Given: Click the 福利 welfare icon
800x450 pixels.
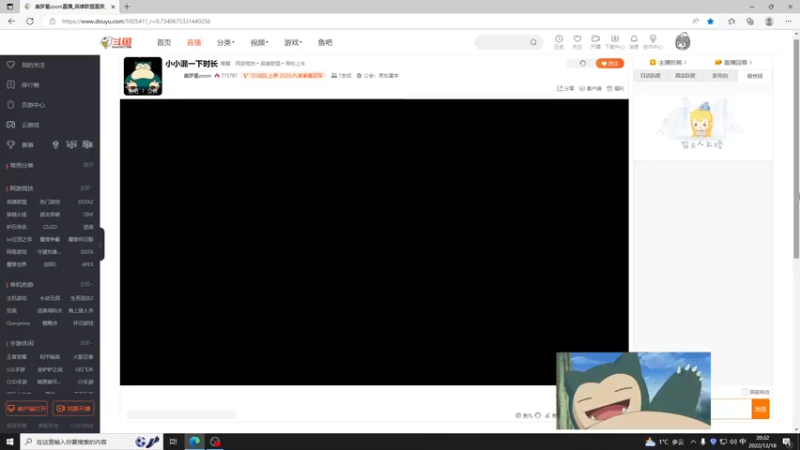Looking at the screenshot, I should pos(615,88).
